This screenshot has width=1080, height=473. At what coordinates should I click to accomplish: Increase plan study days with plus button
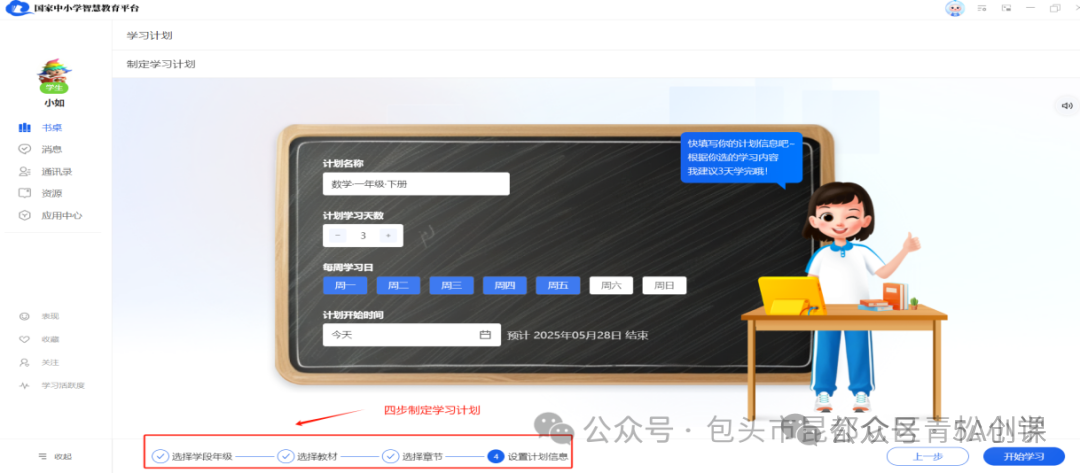(388, 236)
